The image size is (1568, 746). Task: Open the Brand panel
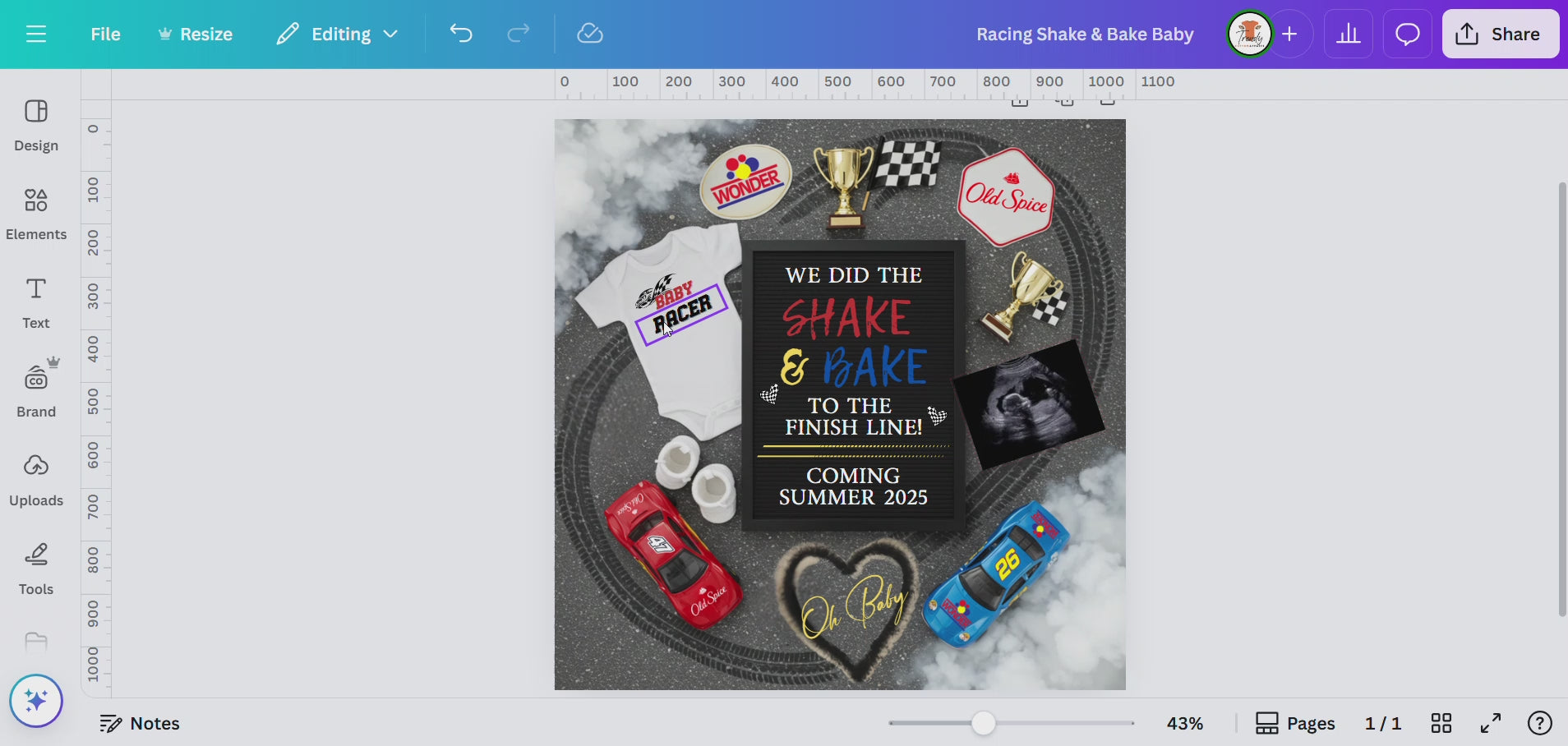pos(36,391)
